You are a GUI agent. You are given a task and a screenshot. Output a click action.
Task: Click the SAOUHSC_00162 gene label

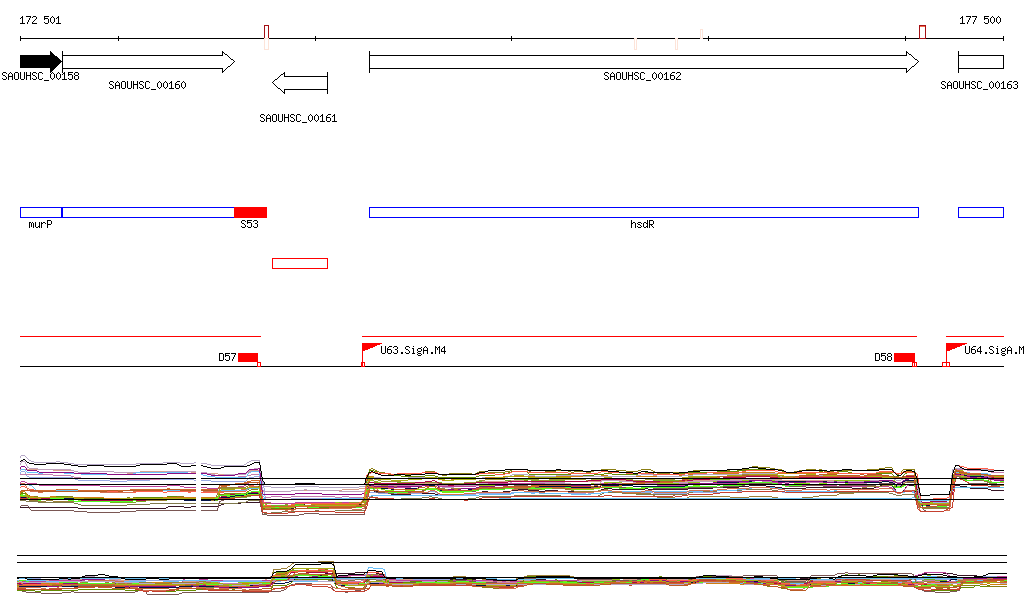coord(642,76)
